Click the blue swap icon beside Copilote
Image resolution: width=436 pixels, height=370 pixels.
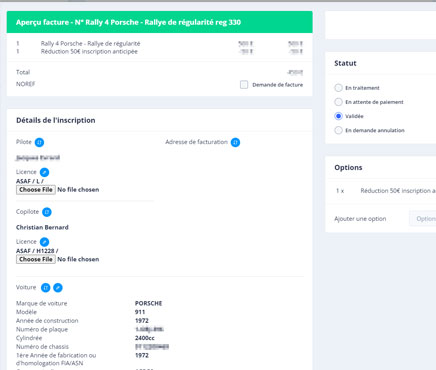[x=47, y=212]
